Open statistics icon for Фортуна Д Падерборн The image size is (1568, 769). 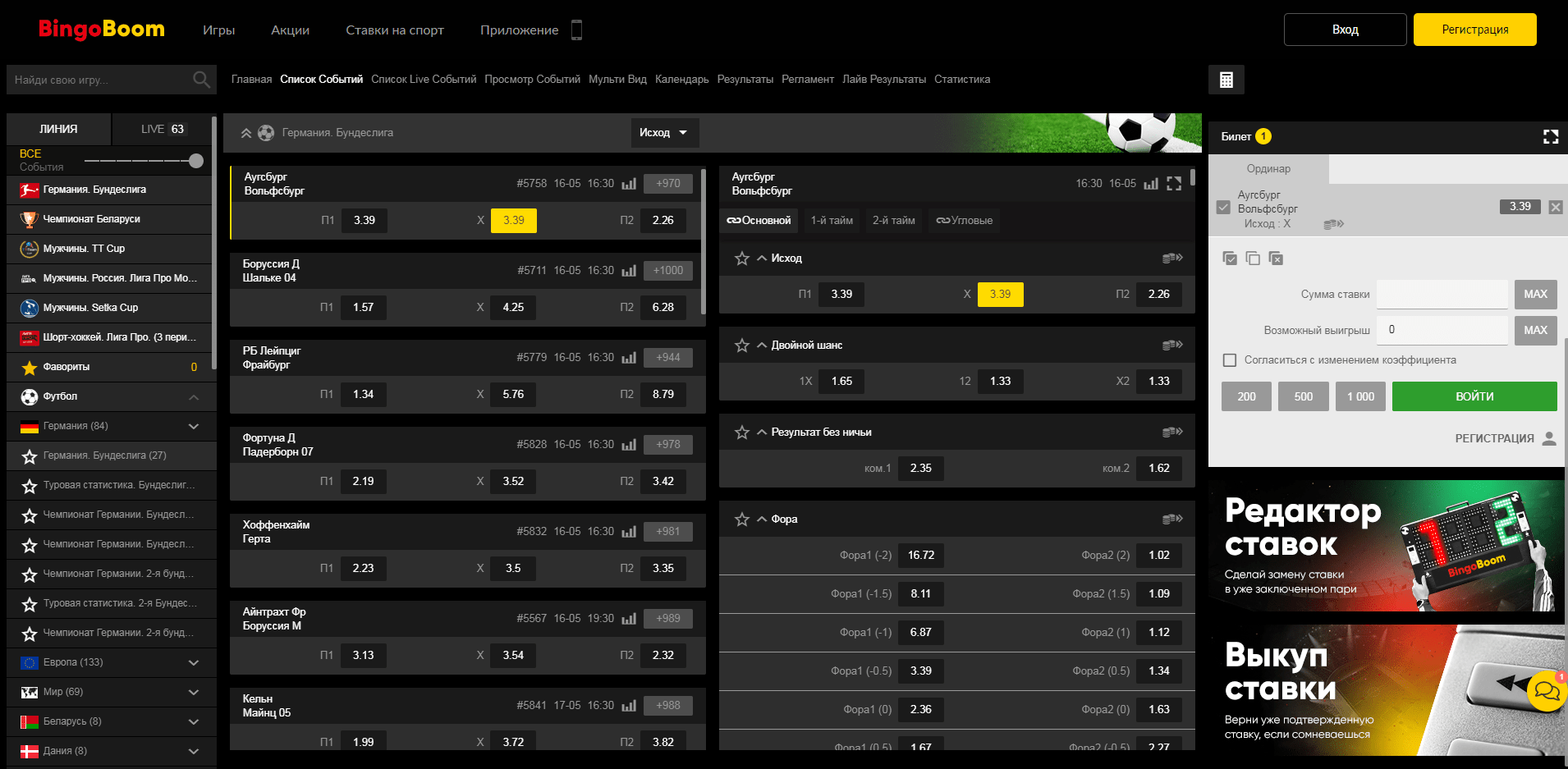pos(629,445)
